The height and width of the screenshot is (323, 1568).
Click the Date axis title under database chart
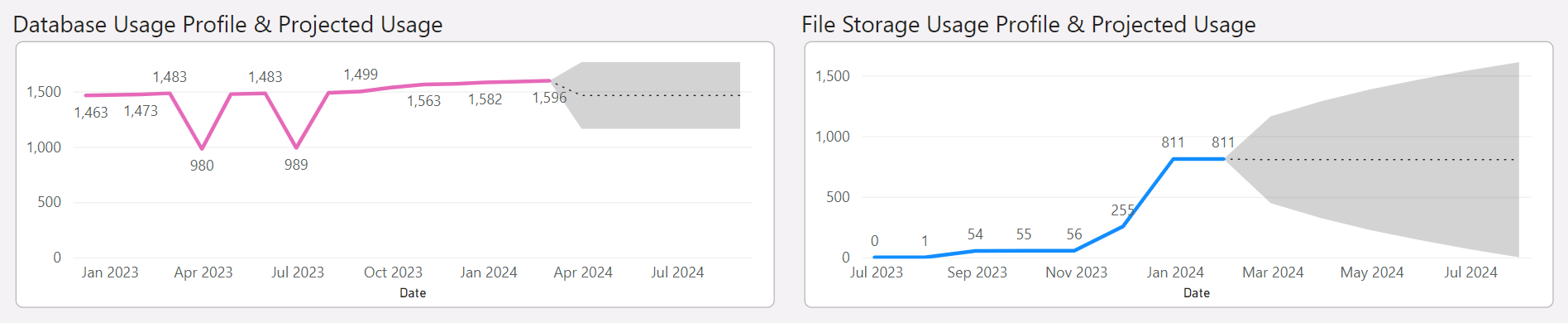click(x=413, y=293)
